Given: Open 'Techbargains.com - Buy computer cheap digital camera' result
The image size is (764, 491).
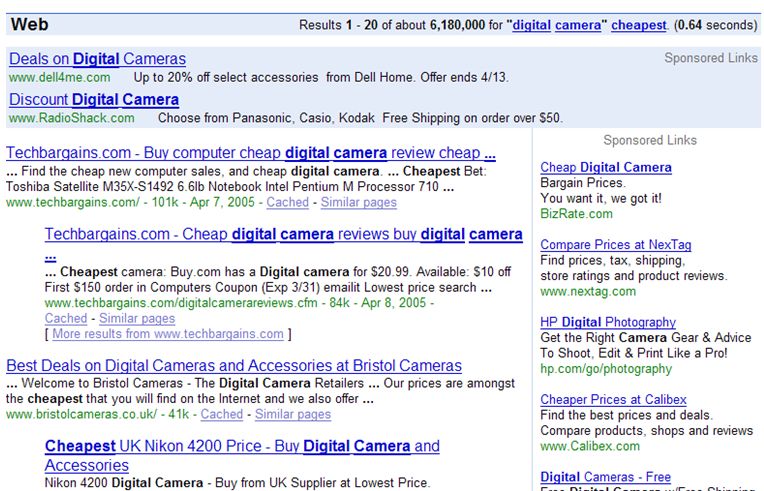Looking at the screenshot, I should [x=251, y=153].
